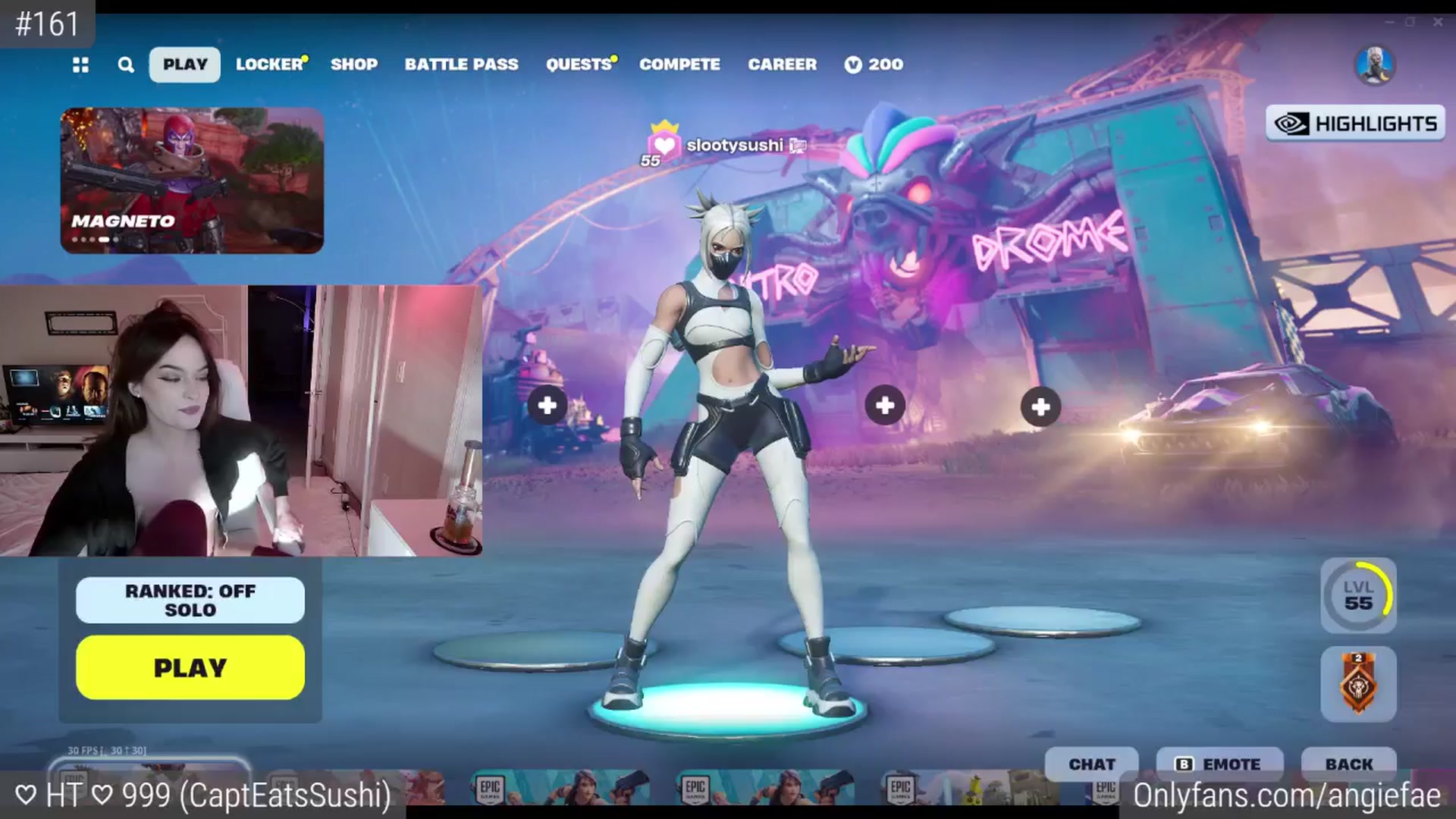
Task: Open the LVL 55 progress badge
Action: [1358, 596]
